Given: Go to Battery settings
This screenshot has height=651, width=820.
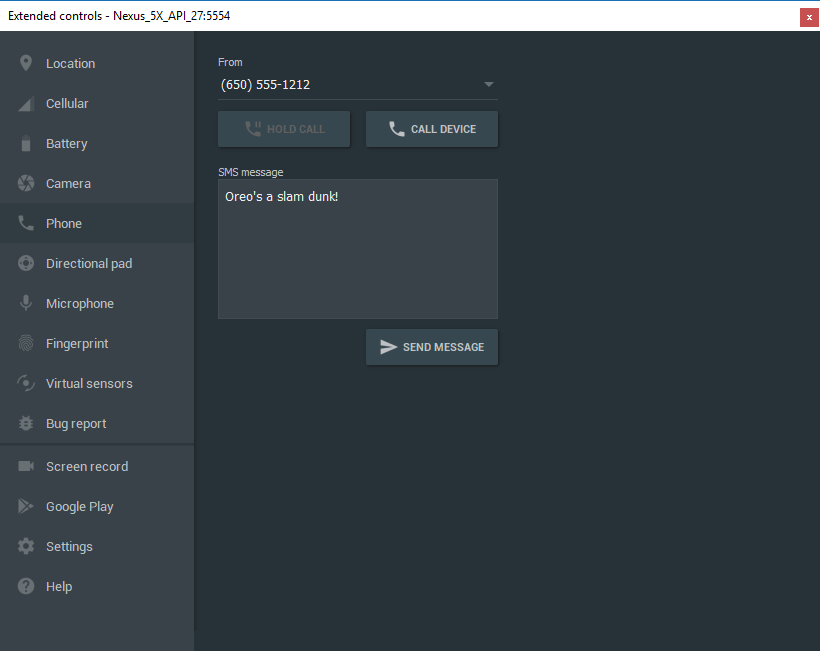Looking at the screenshot, I should click(x=97, y=143).
